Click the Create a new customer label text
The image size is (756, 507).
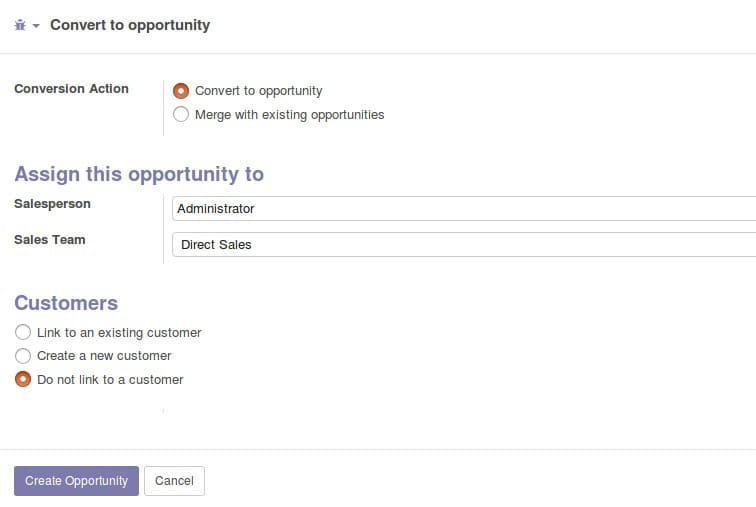coord(104,356)
